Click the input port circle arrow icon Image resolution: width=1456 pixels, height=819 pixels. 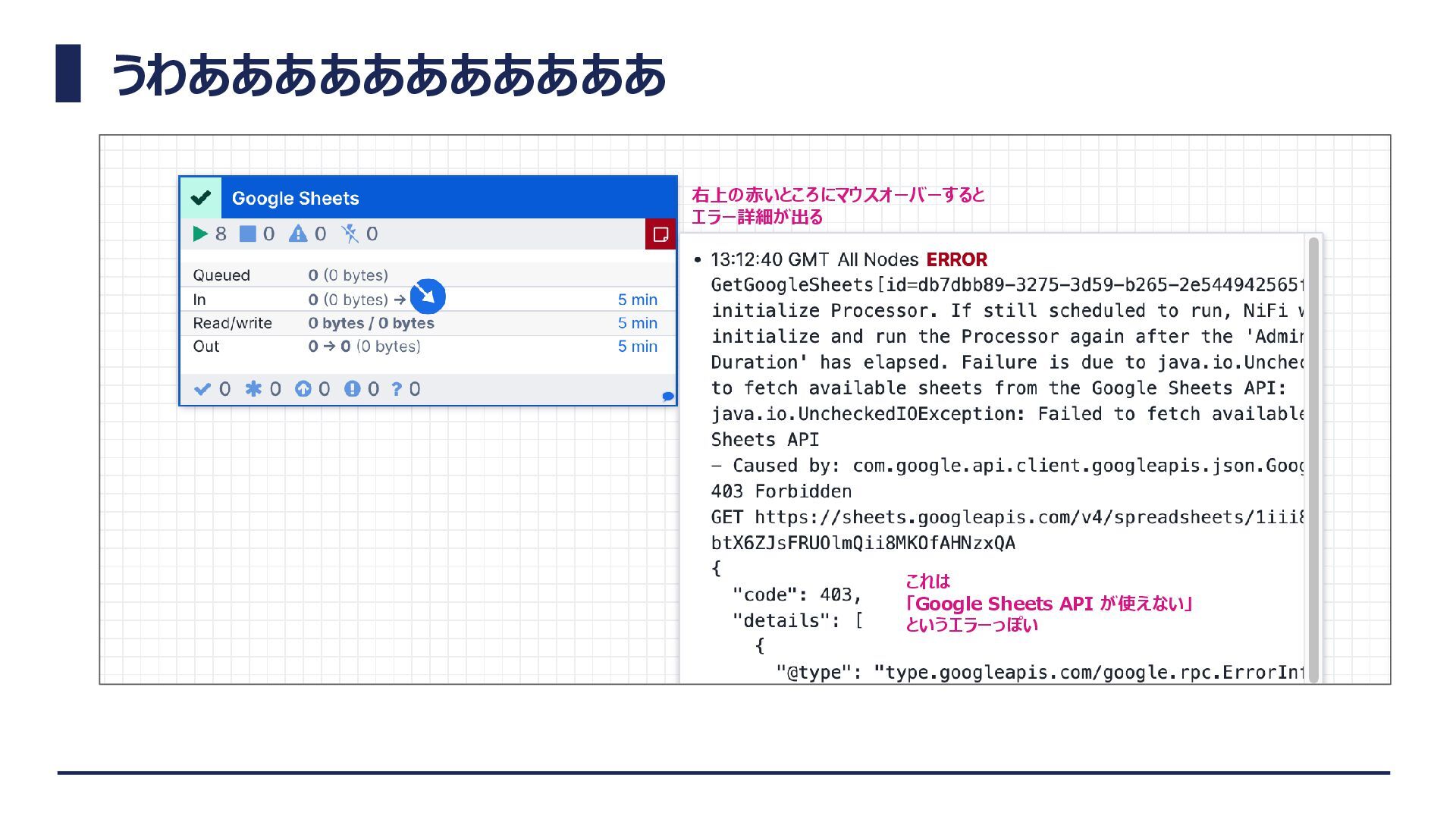pos(428,297)
